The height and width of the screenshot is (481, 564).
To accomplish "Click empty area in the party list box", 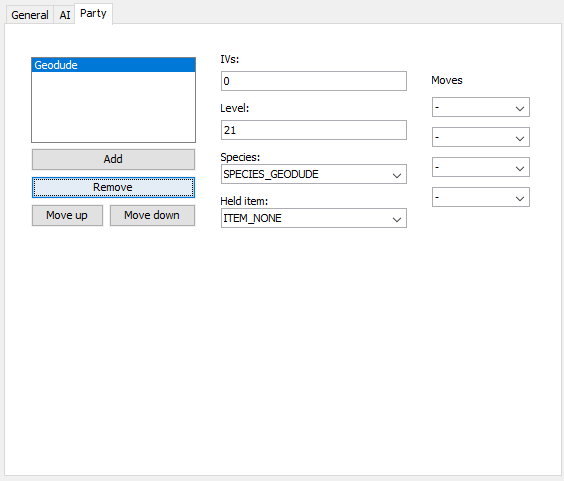I will pos(113,107).
